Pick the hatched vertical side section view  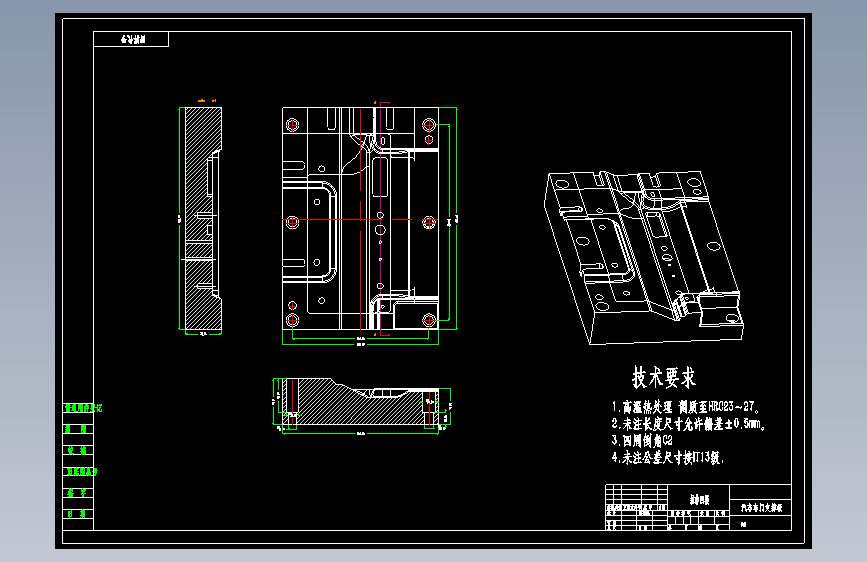[x=203, y=220]
